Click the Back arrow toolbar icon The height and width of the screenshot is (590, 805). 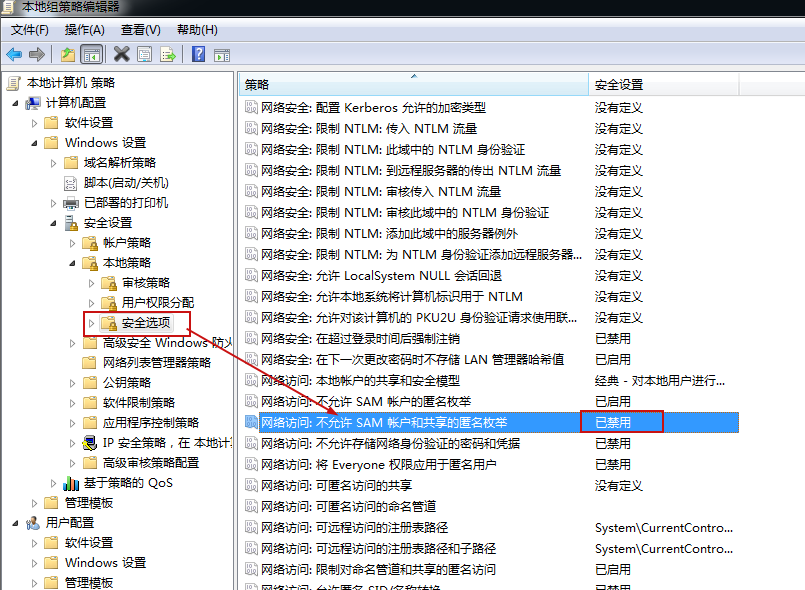coord(14,54)
